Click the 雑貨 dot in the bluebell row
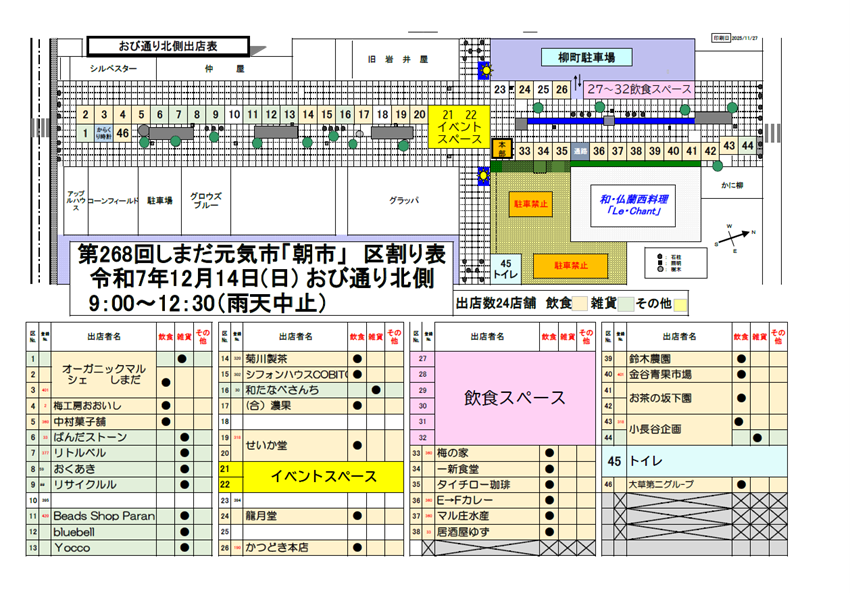Image resolution: width=850 pixels, height=593 pixels. 183,532
